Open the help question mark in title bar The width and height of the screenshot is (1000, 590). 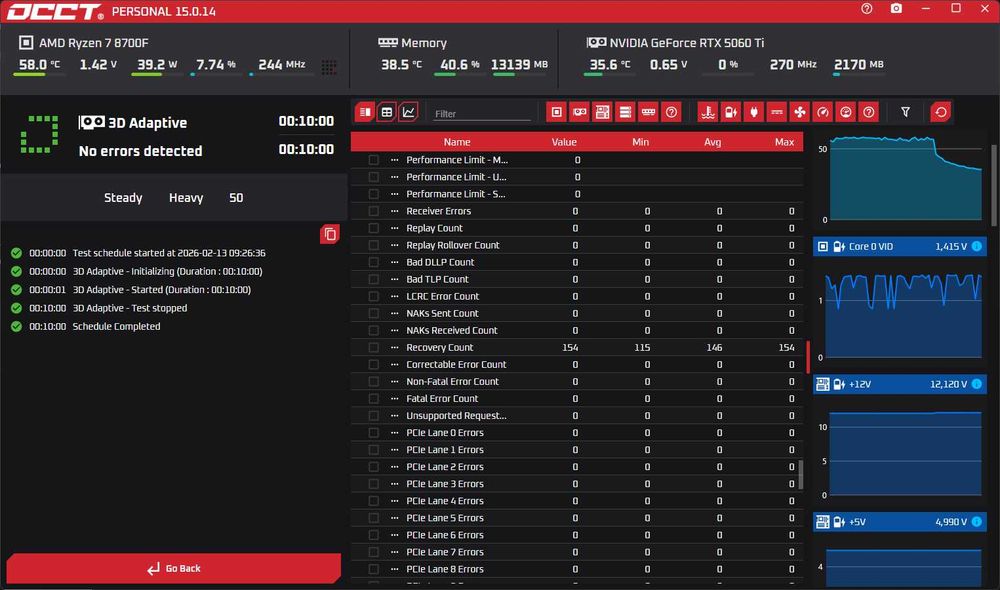[866, 9]
